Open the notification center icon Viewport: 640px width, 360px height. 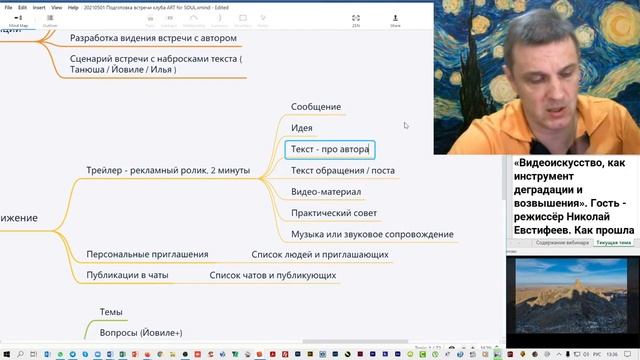click(x=628, y=354)
